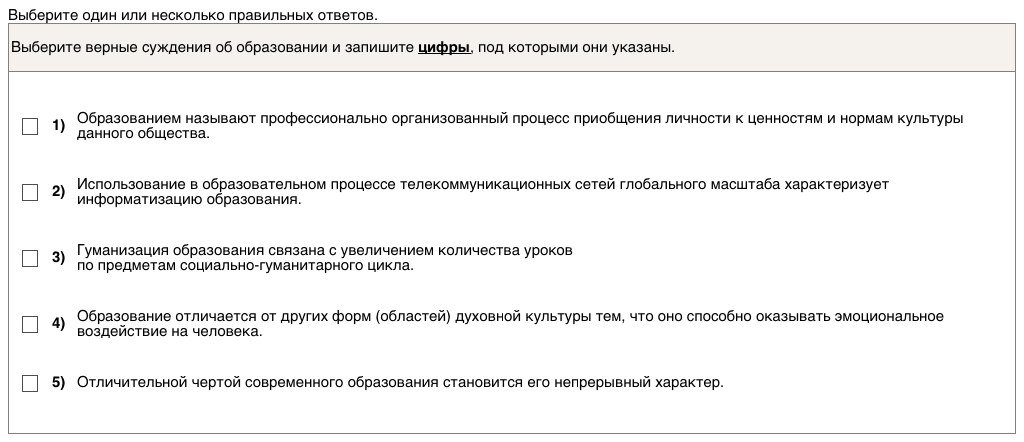The width and height of the screenshot is (1024, 442).
Task: Check the box for statement 1
Action: [30, 126]
